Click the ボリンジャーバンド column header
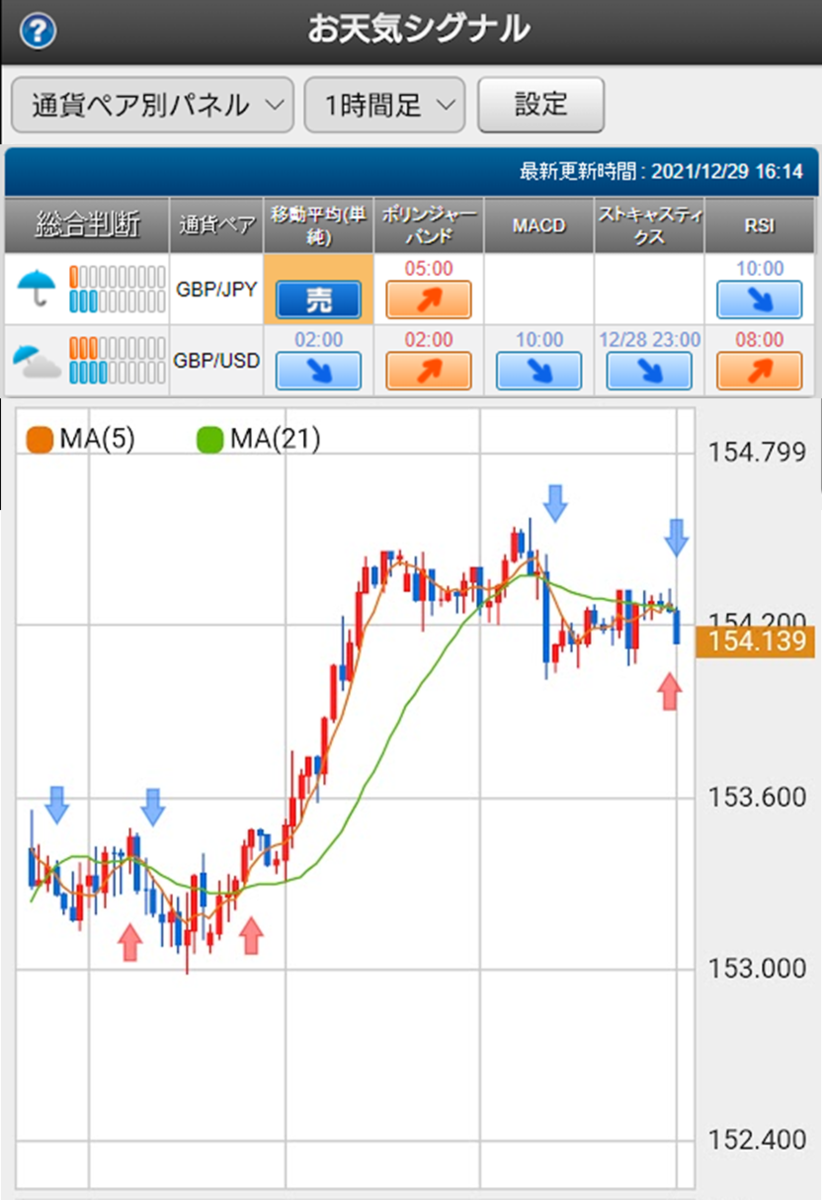The width and height of the screenshot is (822, 1200). point(429,225)
